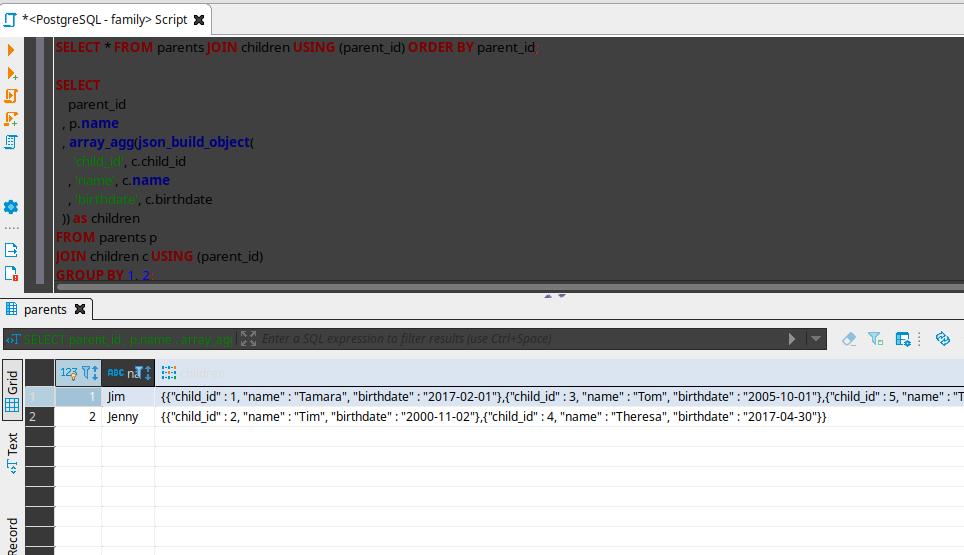
Task: Open the execution log panel icon
Action: tap(11, 274)
